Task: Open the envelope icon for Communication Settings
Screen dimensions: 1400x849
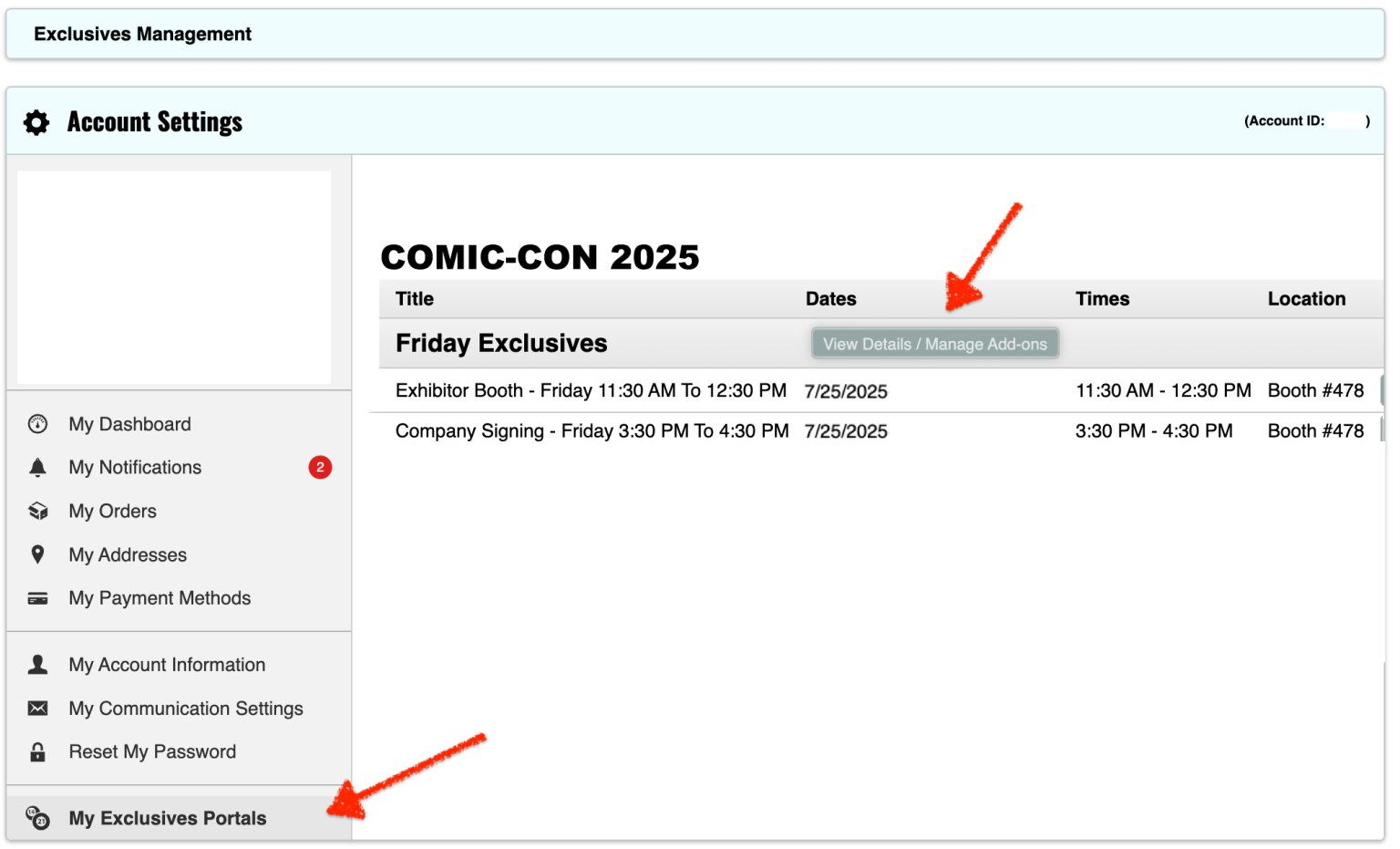Action: coord(37,708)
